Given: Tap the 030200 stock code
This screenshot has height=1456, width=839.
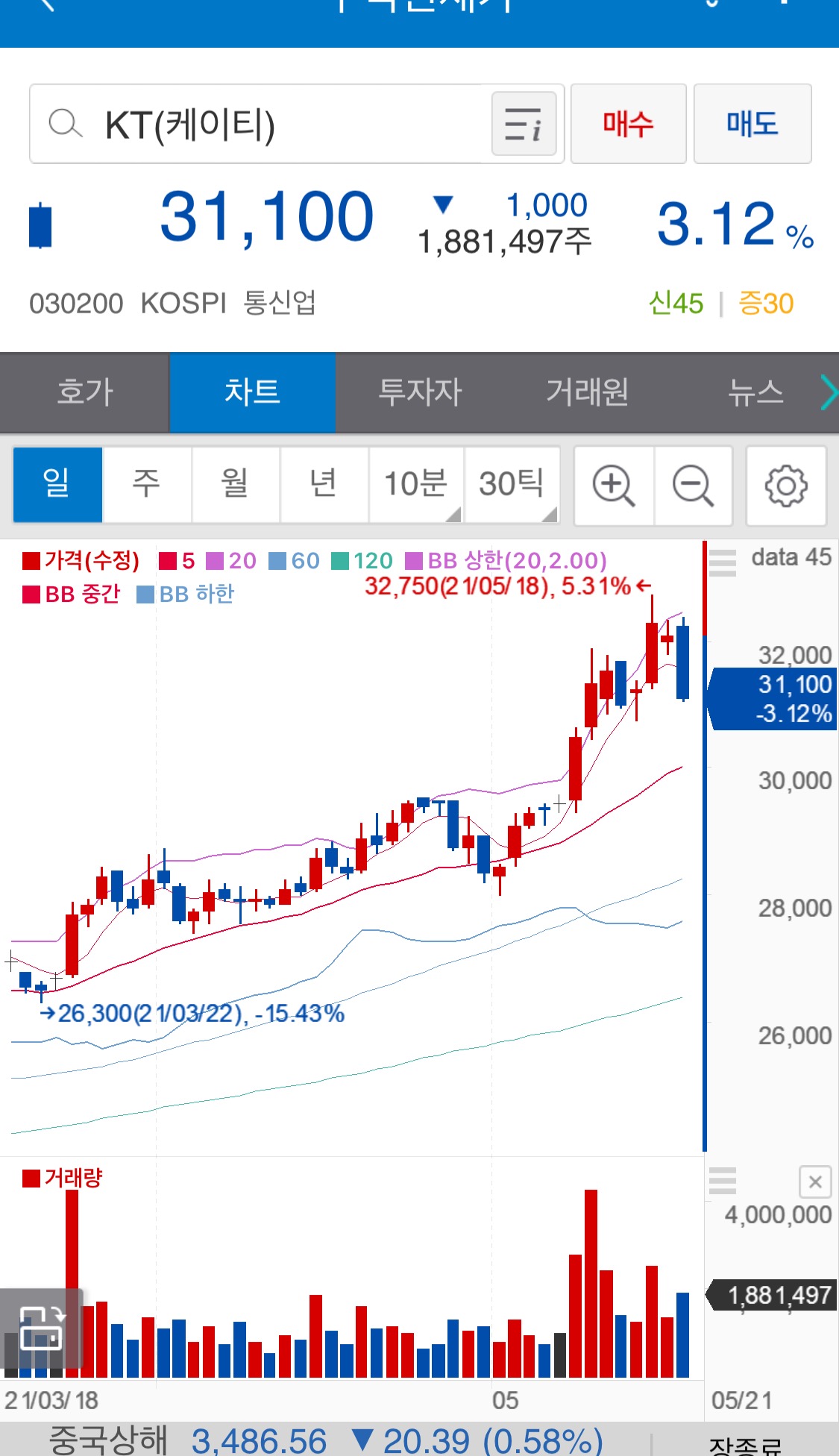Looking at the screenshot, I should tap(76, 304).
